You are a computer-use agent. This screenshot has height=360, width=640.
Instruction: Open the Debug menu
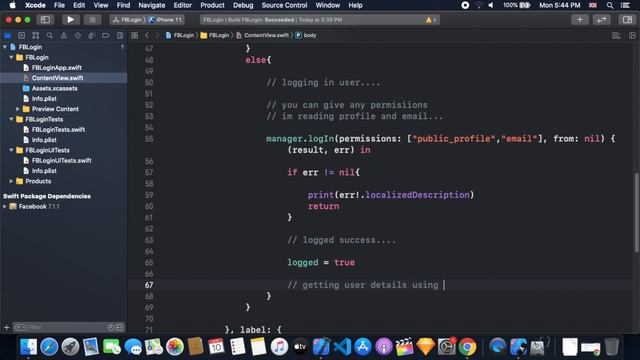[243, 5]
